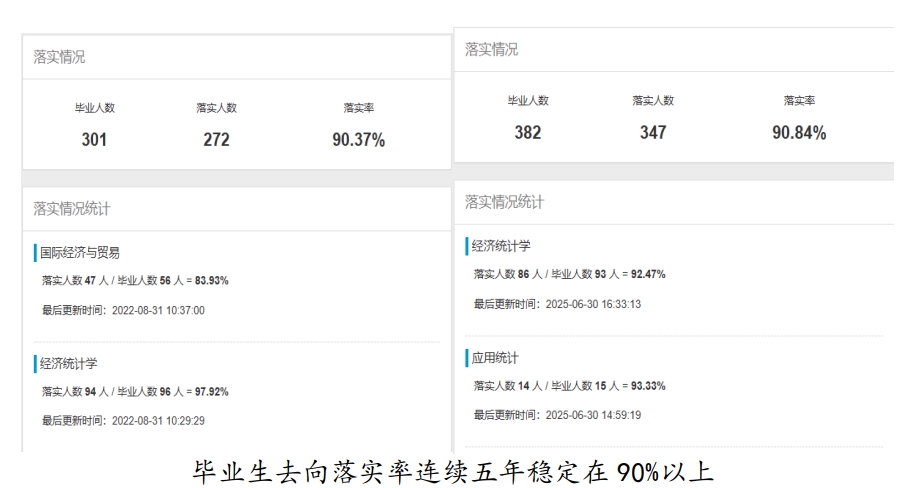
Task: Select the 92.47% placement statistic line
Action: click(x=569, y=274)
